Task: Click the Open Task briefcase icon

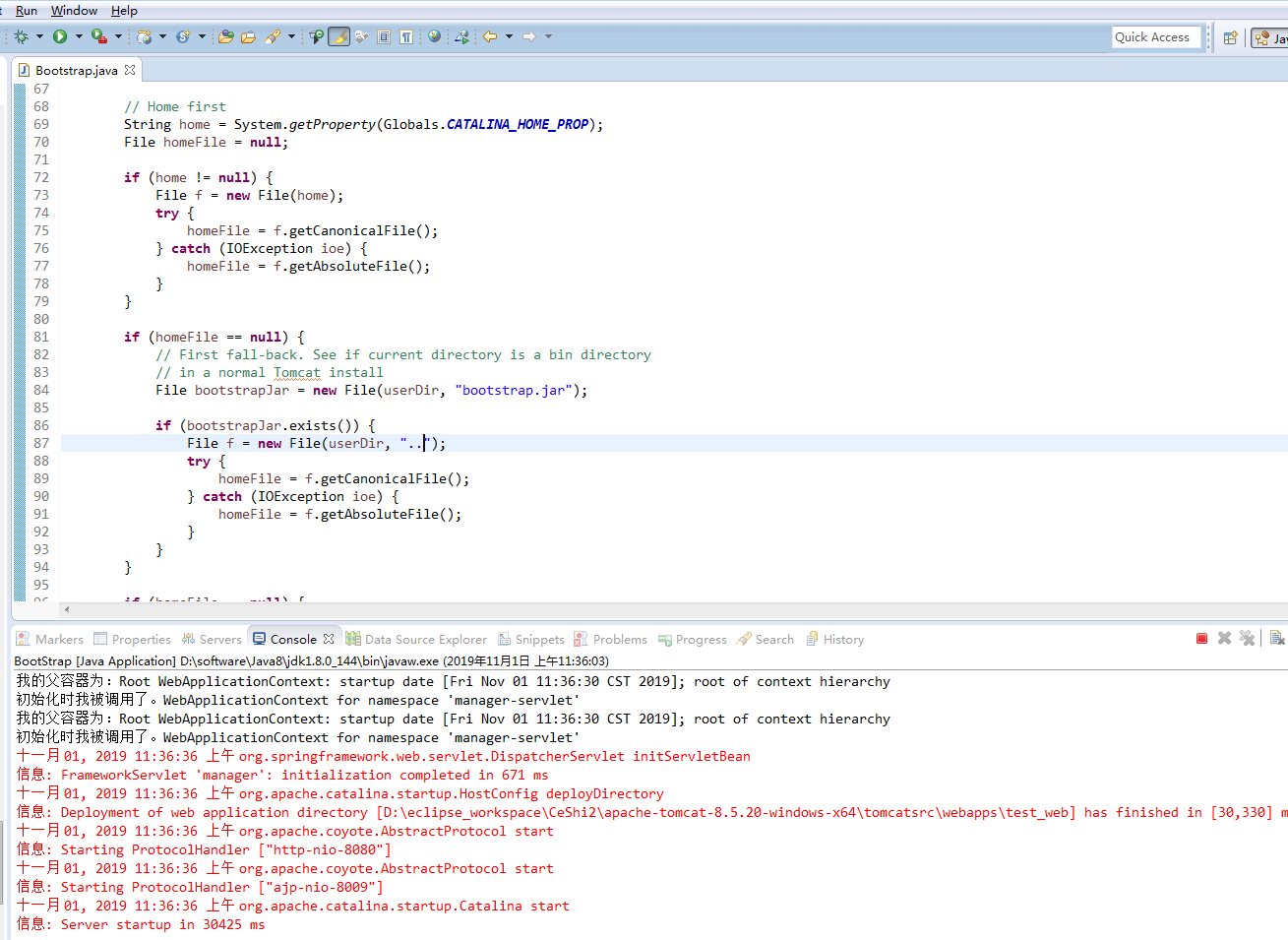Action: [249, 36]
